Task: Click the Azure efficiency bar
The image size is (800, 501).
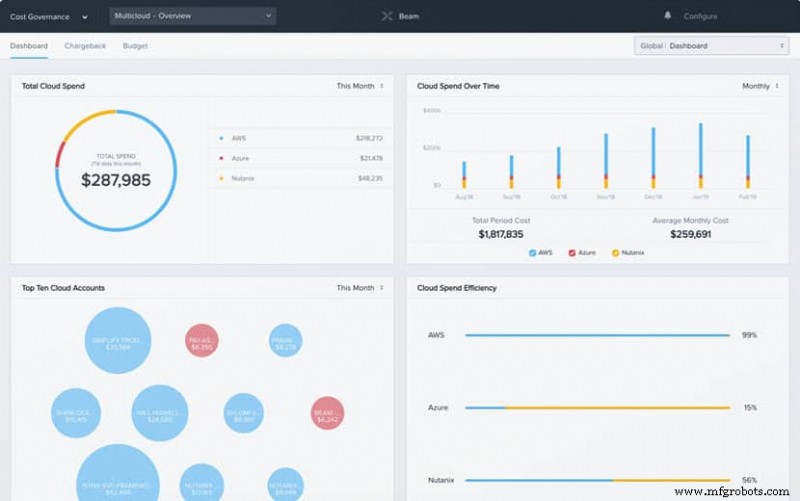Action: [597, 408]
